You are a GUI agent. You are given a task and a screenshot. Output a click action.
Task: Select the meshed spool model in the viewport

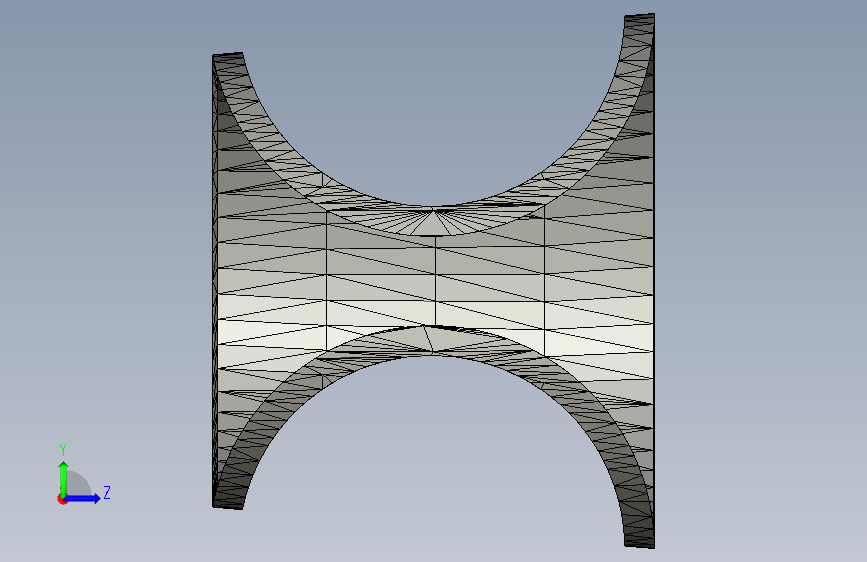[x=434, y=281]
